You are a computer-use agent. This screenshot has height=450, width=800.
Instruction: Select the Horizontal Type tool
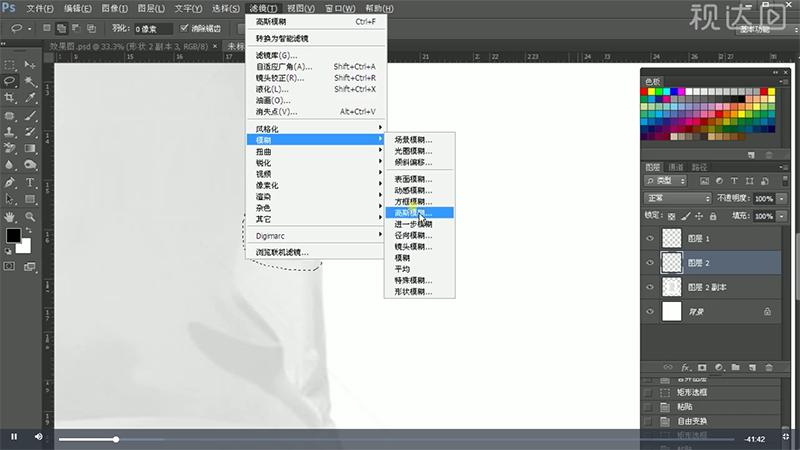pos(30,182)
